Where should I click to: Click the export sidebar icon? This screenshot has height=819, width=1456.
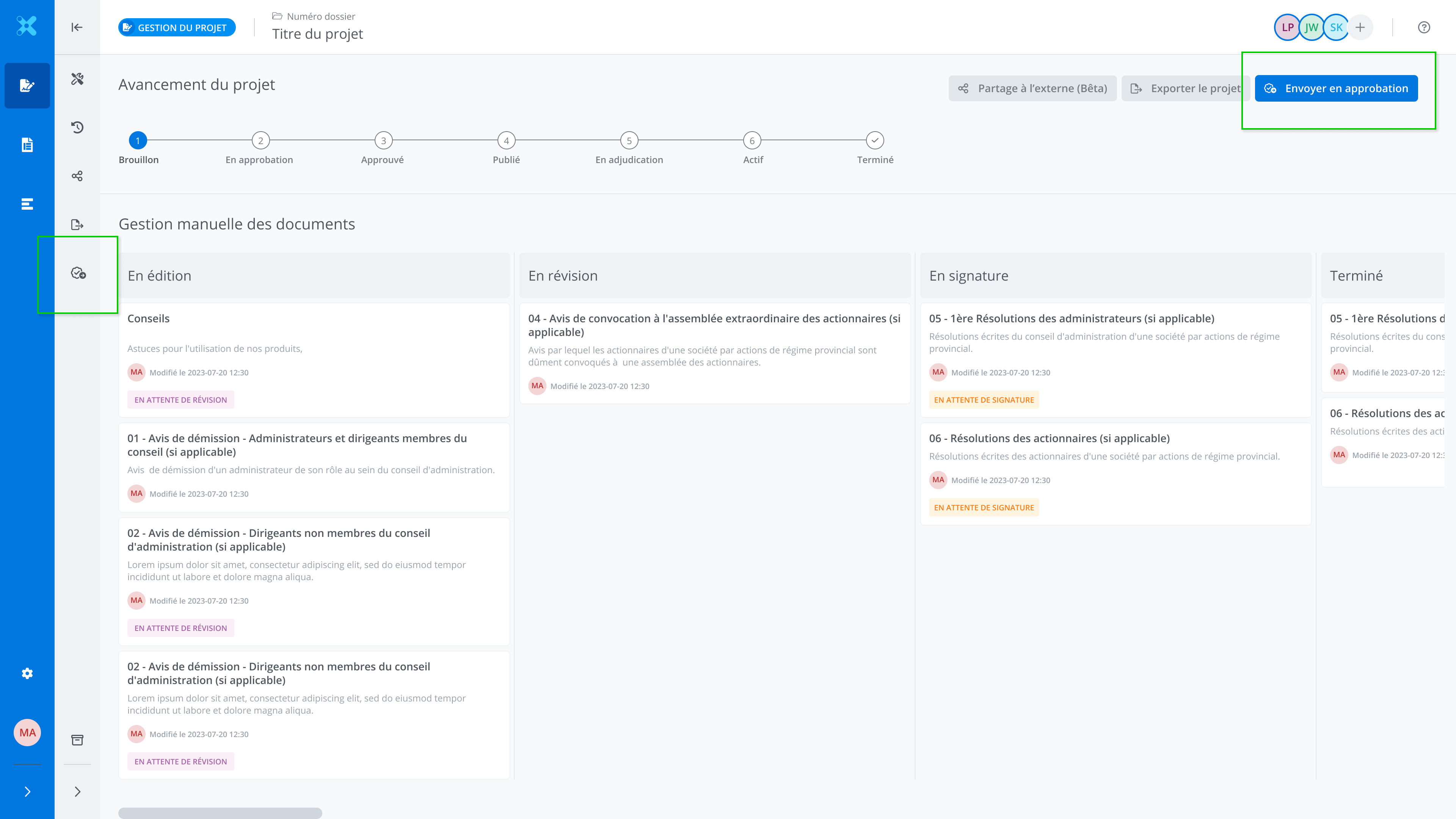77,225
